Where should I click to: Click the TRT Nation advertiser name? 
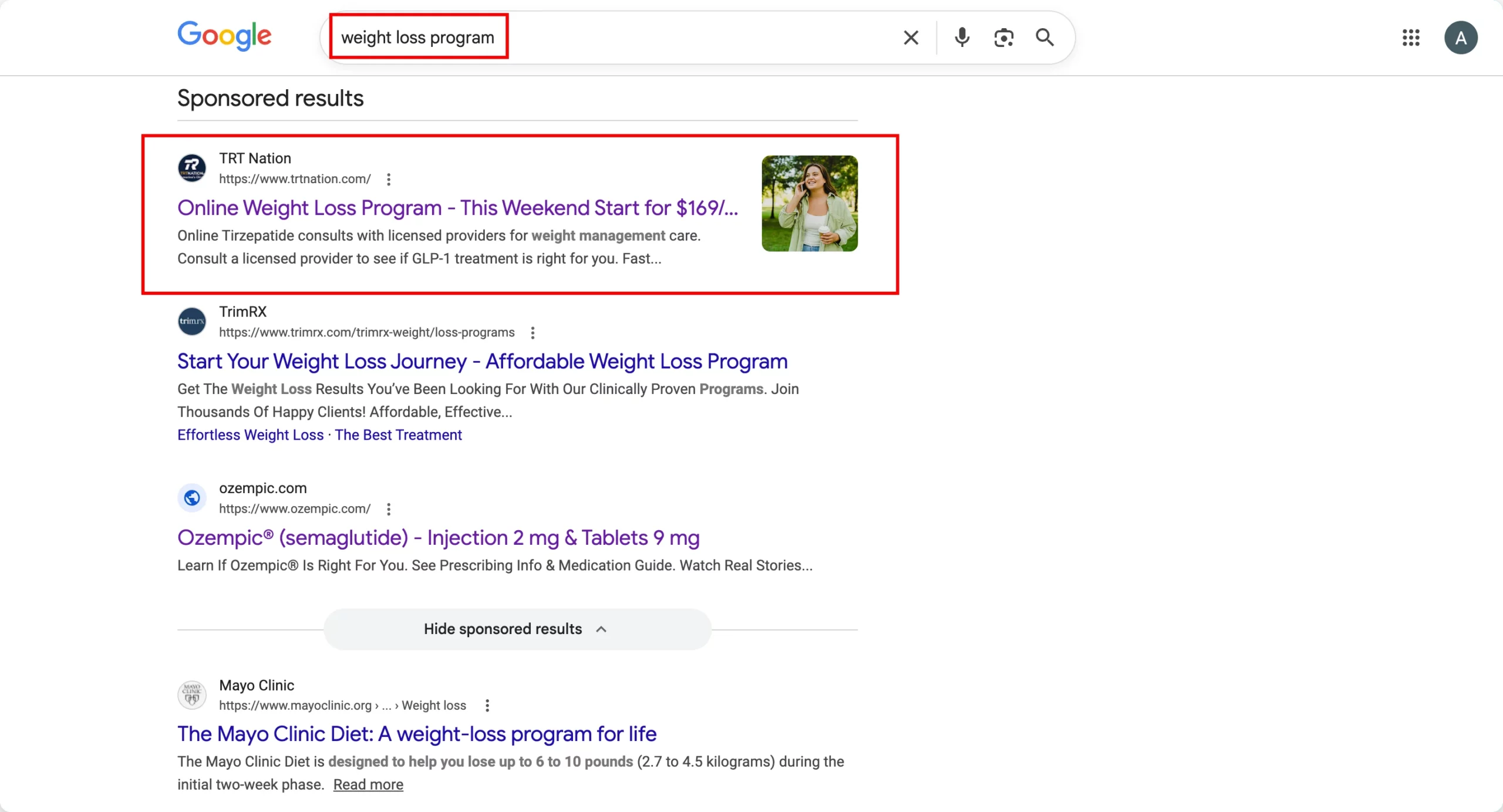[x=255, y=158]
